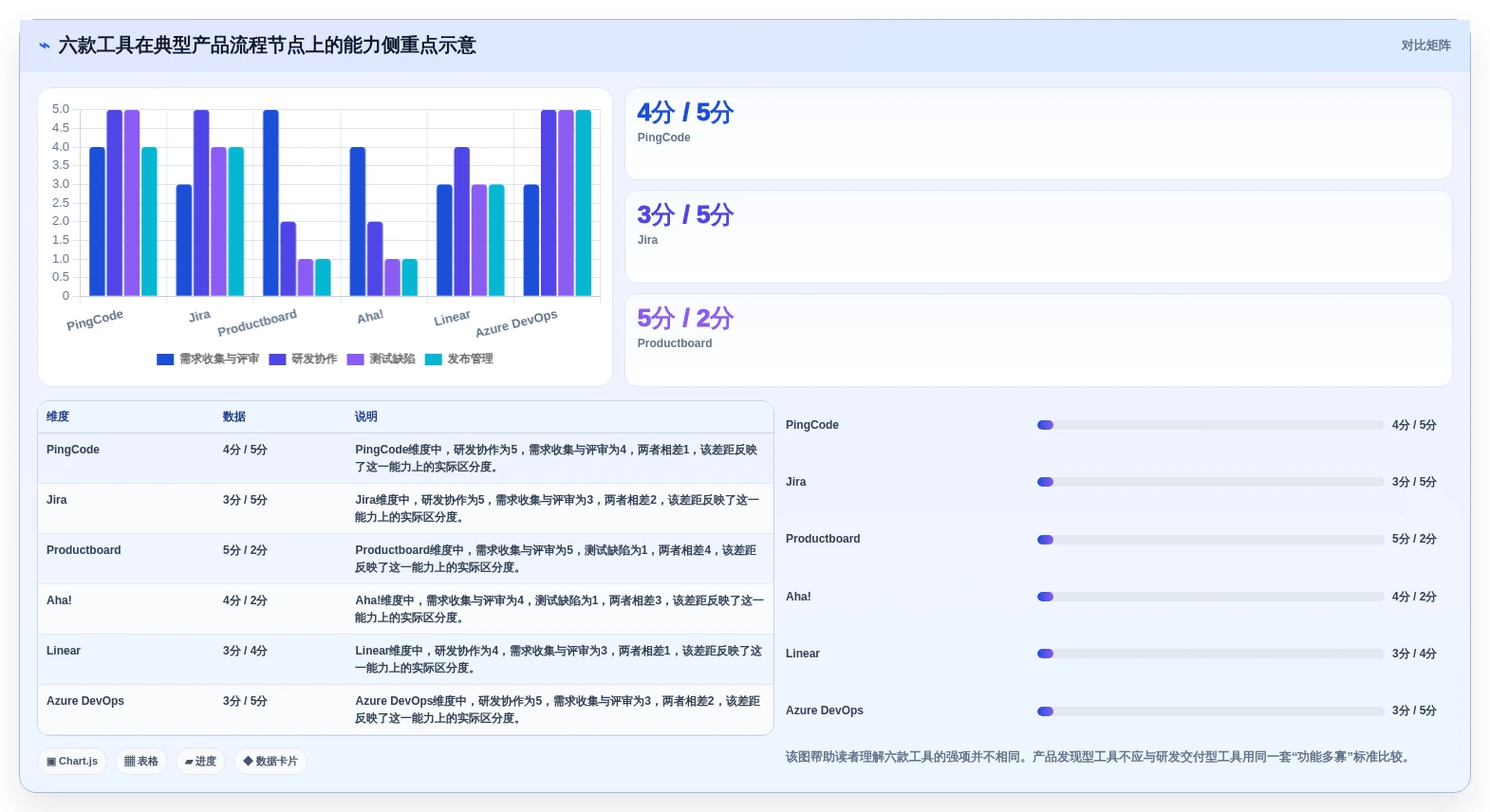Open the Productboard 5分 / 2分 score card
The width and height of the screenshot is (1490, 812).
coord(1038,340)
